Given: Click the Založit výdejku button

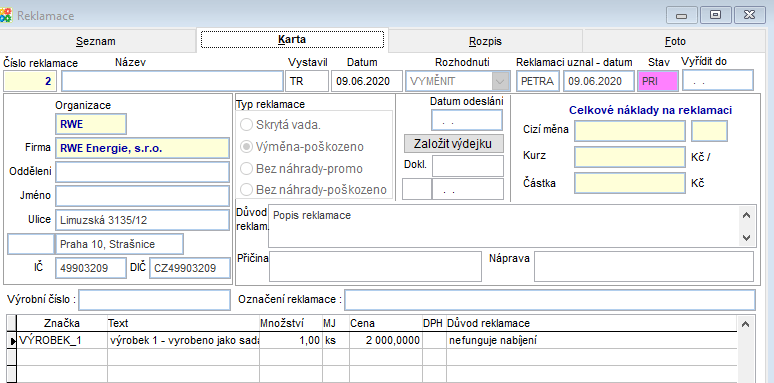Looking at the screenshot, I should coord(454,144).
